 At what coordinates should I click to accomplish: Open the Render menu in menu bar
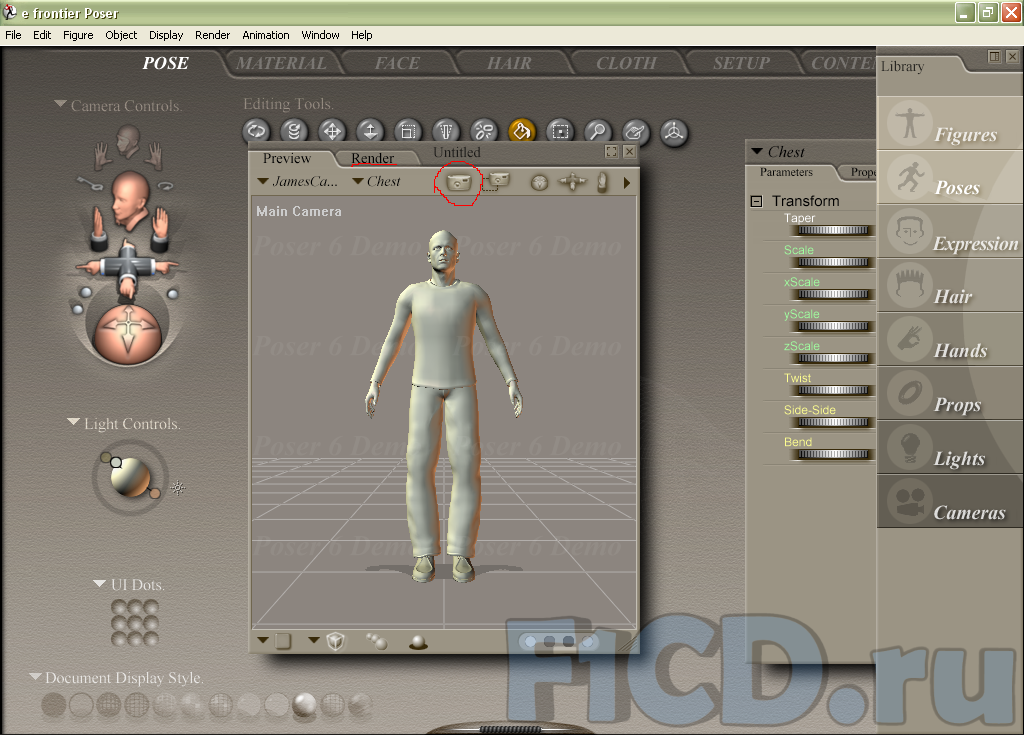pyautogui.click(x=212, y=35)
